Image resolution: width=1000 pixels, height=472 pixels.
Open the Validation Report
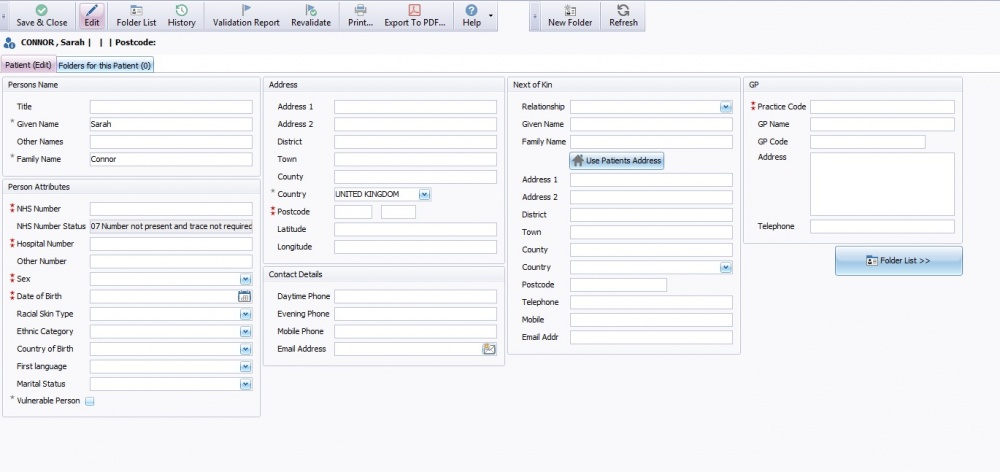pos(246,10)
